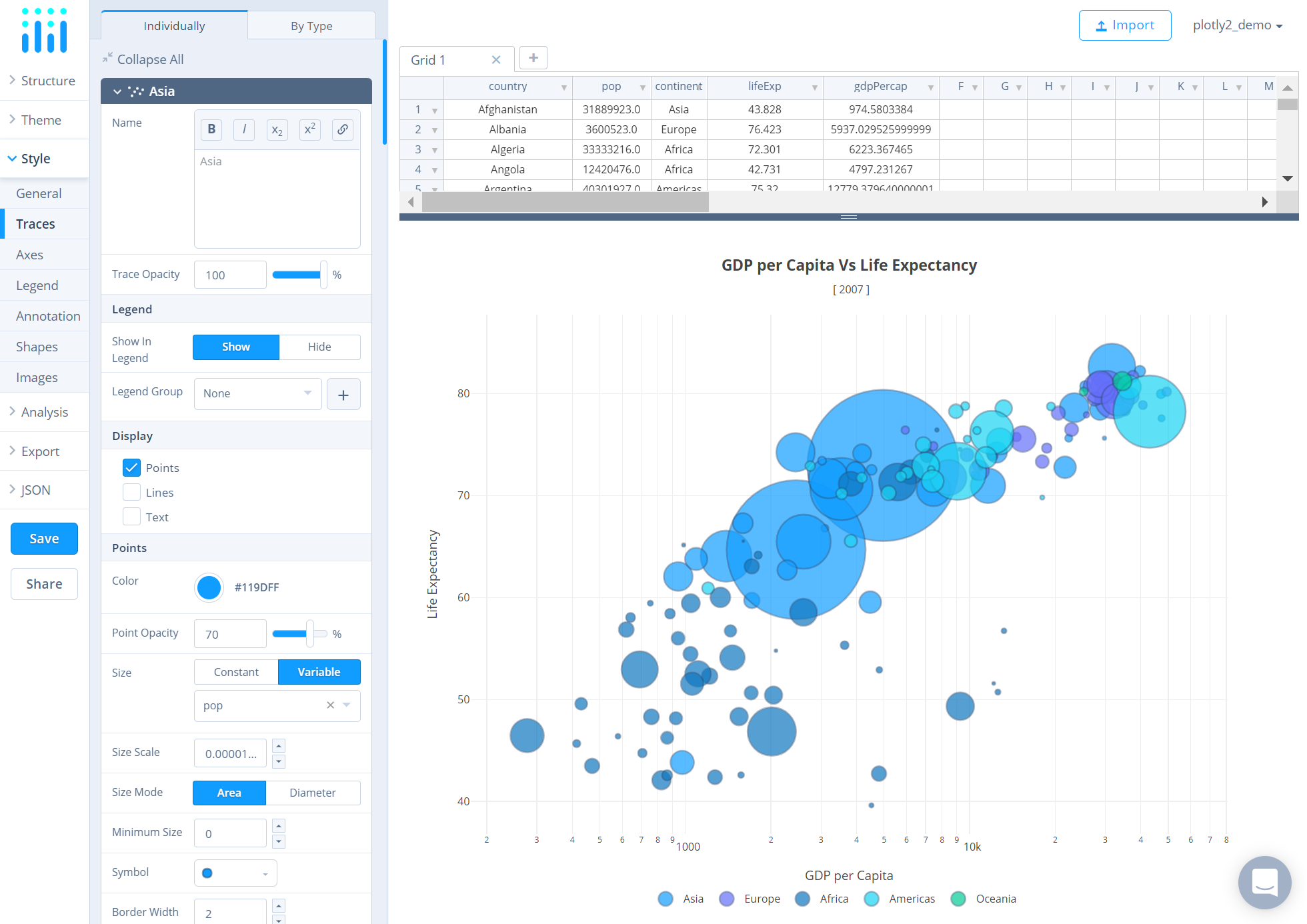This screenshot has height=924, width=1307.
Task: Insert a link in Name editor
Action: [342, 129]
